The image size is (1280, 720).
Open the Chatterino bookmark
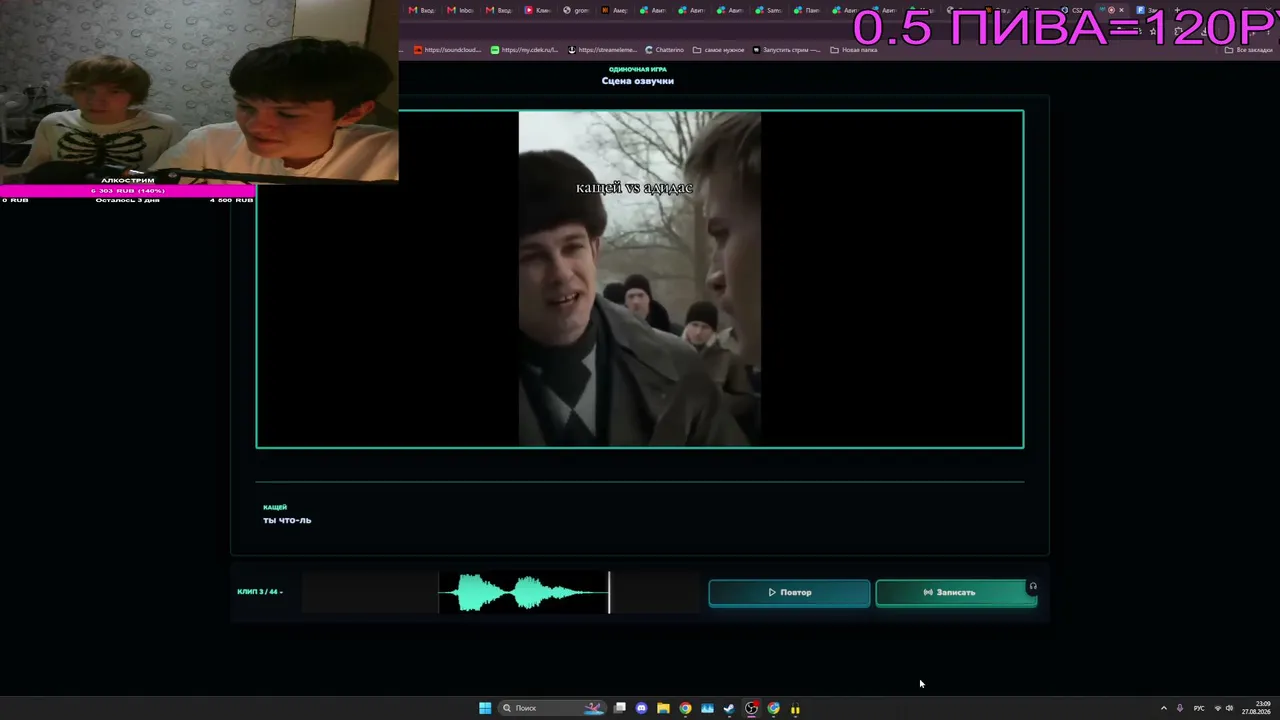(664, 50)
